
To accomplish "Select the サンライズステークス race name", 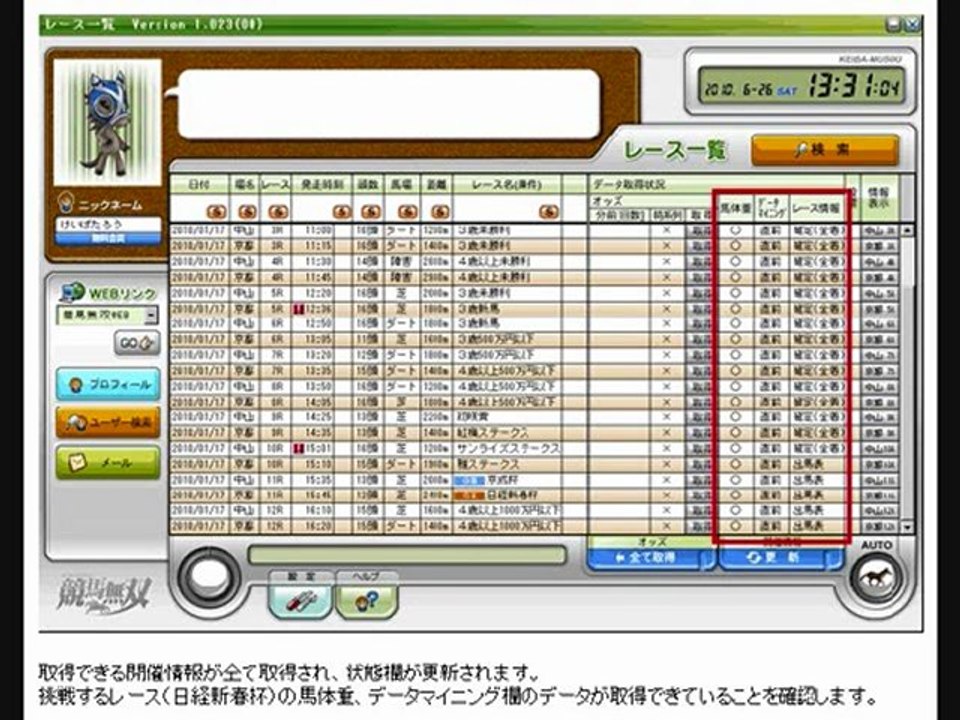I will 509,449.
